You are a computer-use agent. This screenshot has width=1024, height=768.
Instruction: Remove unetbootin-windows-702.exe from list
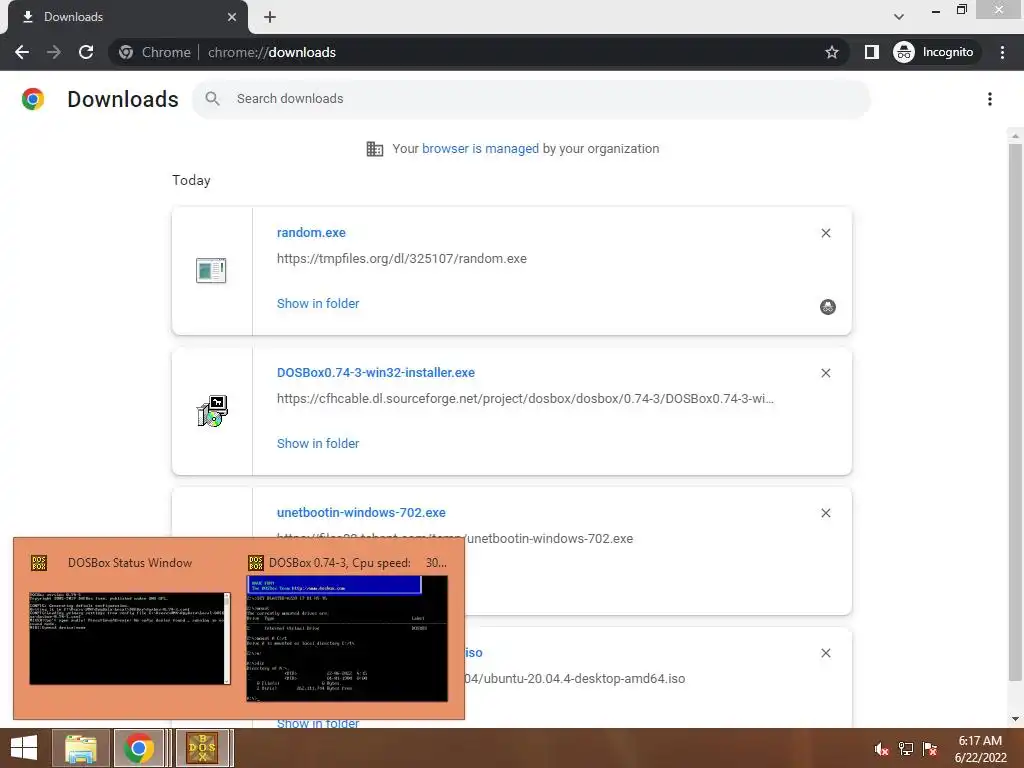pyautogui.click(x=825, y=513)
